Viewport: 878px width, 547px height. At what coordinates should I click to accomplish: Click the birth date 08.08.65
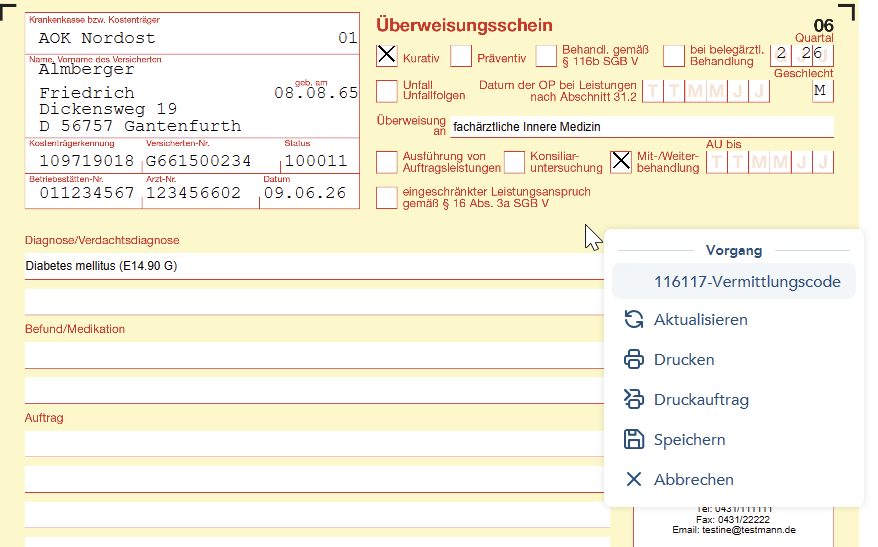[316, 93]
